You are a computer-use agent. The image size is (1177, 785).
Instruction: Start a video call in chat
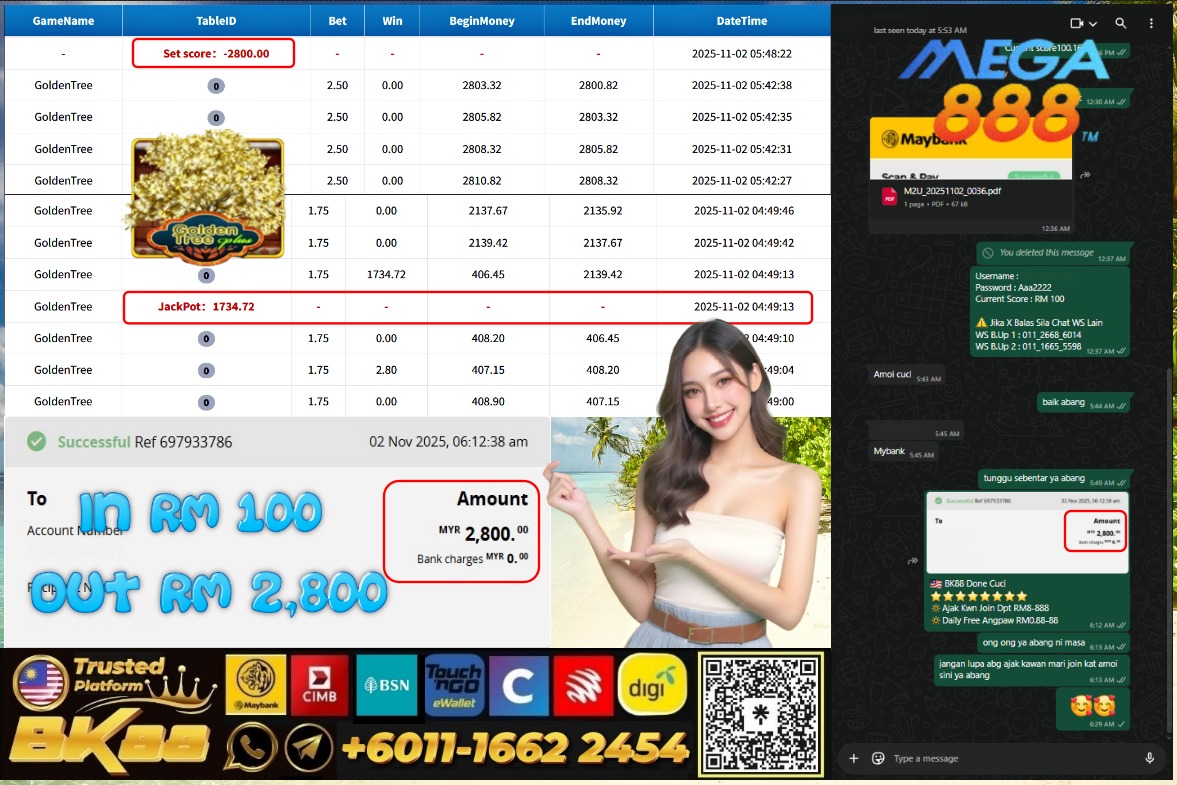[1077, 23]
